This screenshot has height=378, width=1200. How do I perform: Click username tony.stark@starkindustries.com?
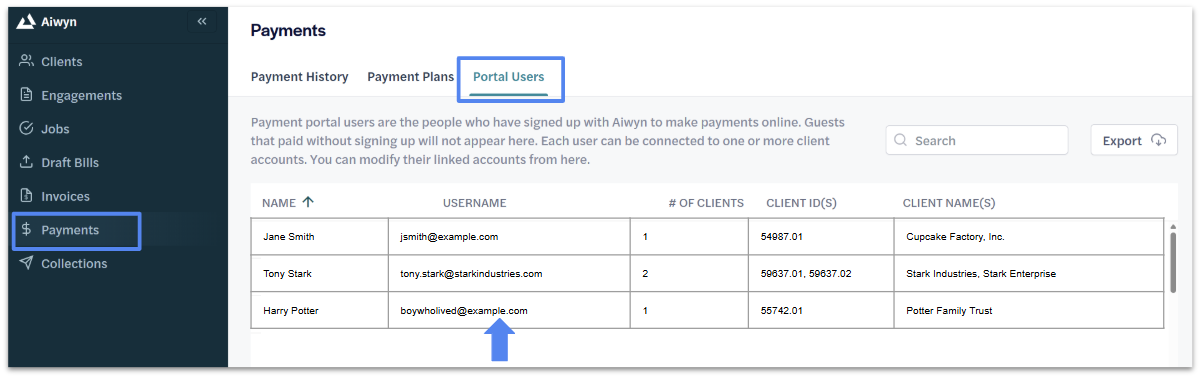(x=471, y=274)
